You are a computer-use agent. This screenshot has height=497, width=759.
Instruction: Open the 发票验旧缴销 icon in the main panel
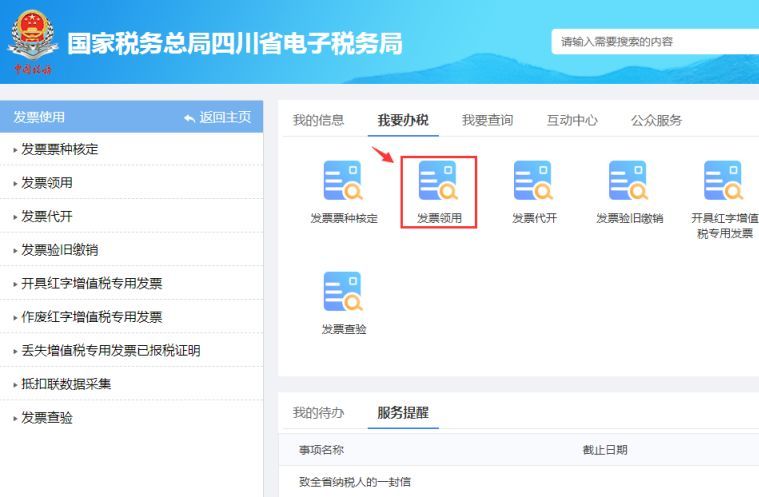click(628, 181)
